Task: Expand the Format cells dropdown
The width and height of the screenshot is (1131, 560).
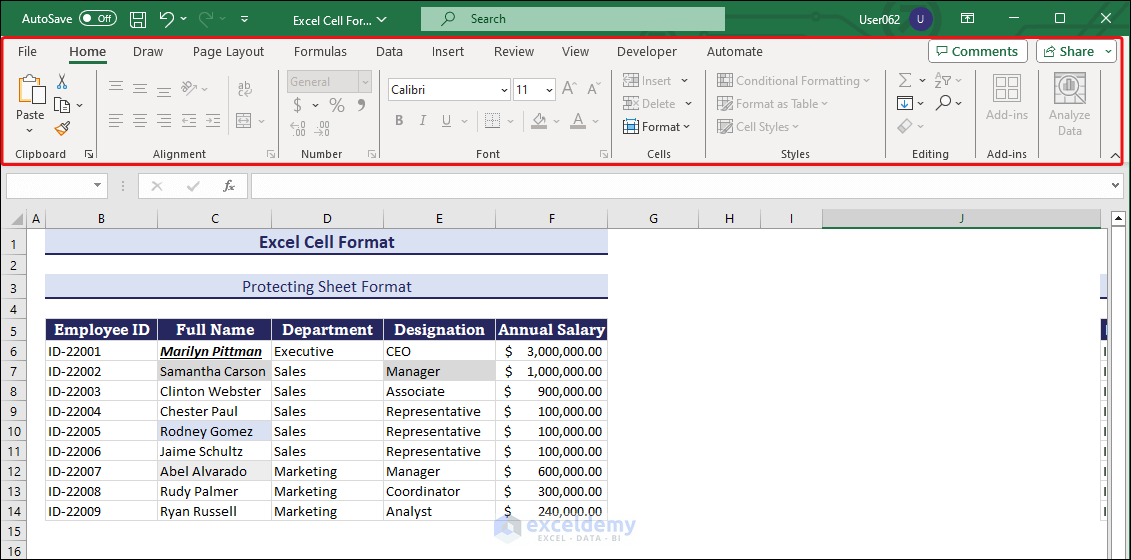Action: [x=657, y=127]
